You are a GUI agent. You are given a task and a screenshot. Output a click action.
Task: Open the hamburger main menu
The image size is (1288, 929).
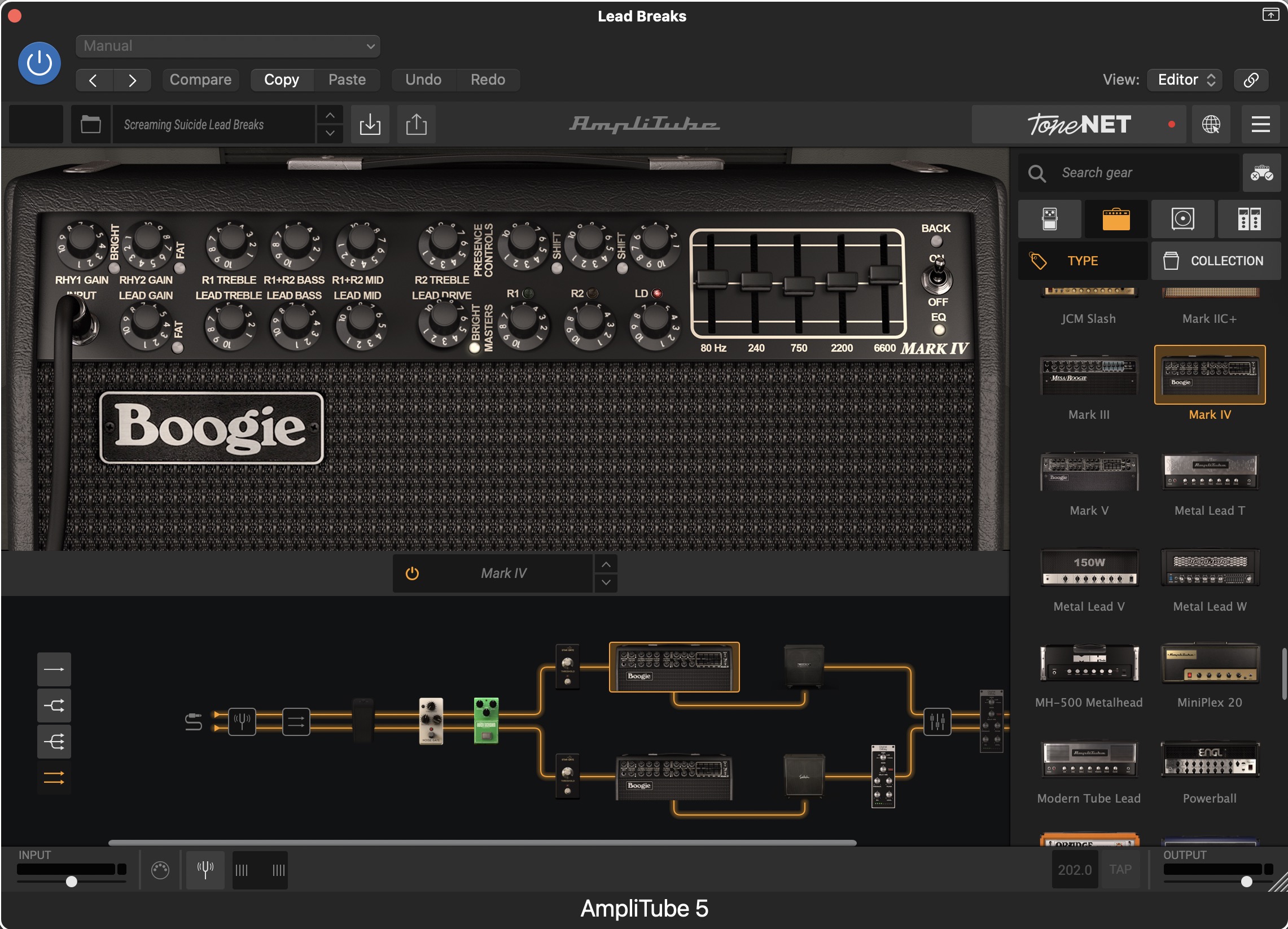click(x=1261, y=124)
